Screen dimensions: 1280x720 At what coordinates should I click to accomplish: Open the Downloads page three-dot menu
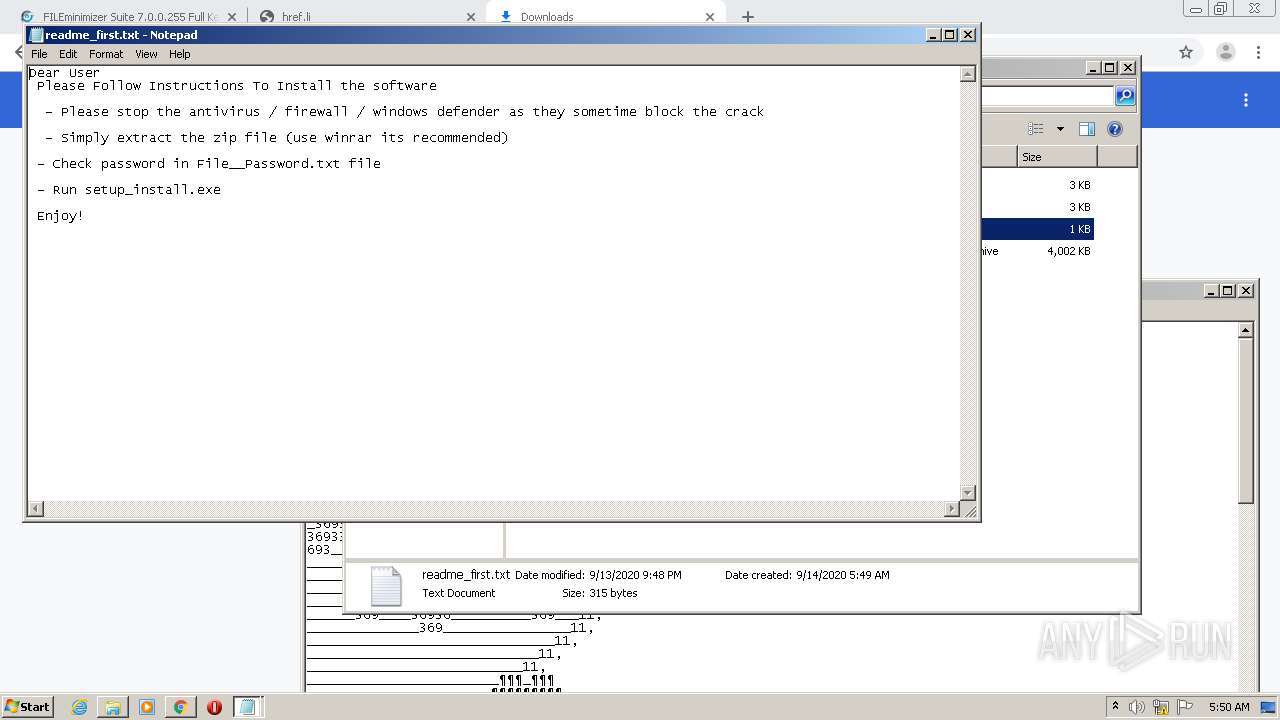pos(1246,100)
